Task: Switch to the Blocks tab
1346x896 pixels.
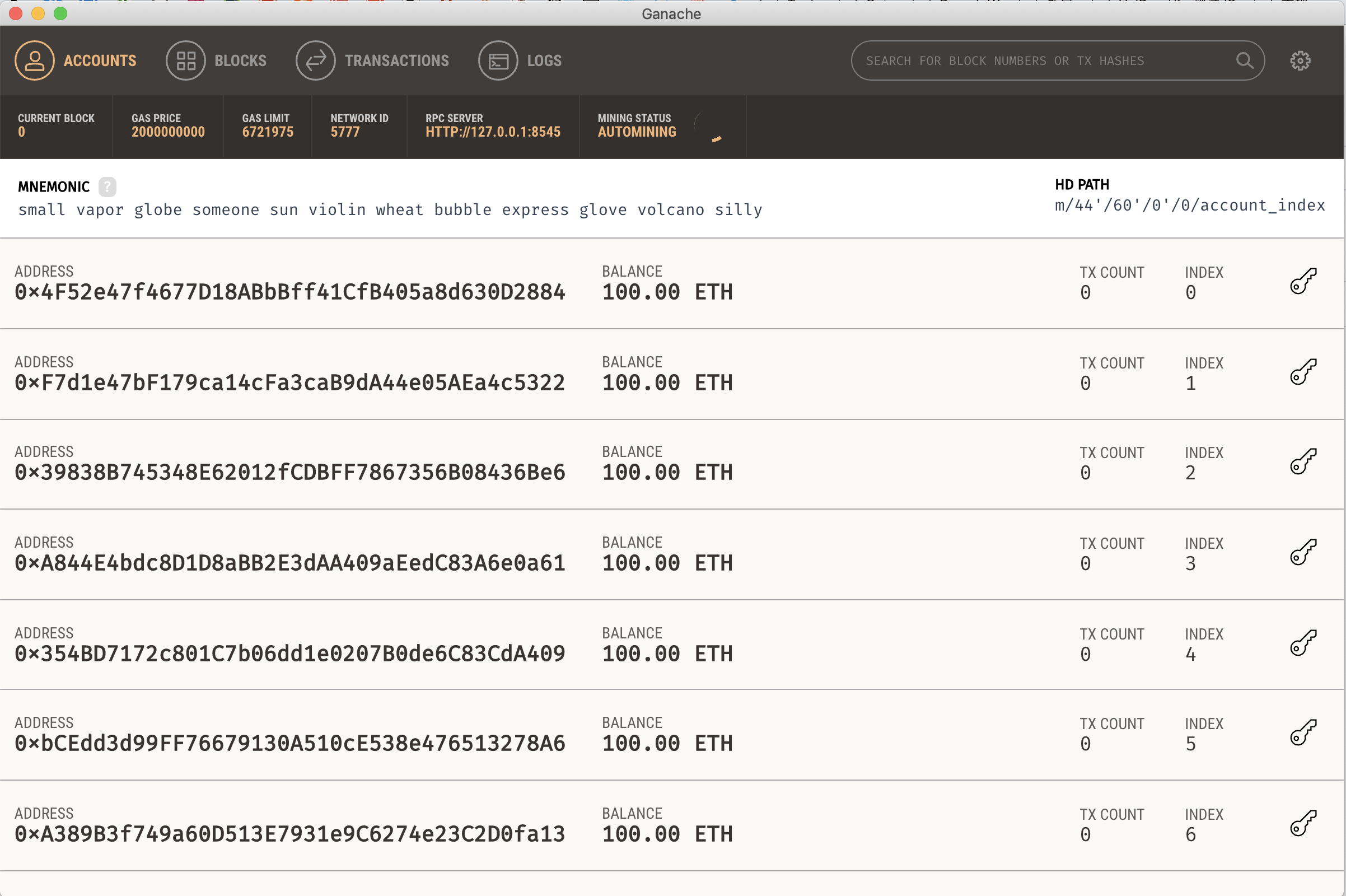Action: 216,60
